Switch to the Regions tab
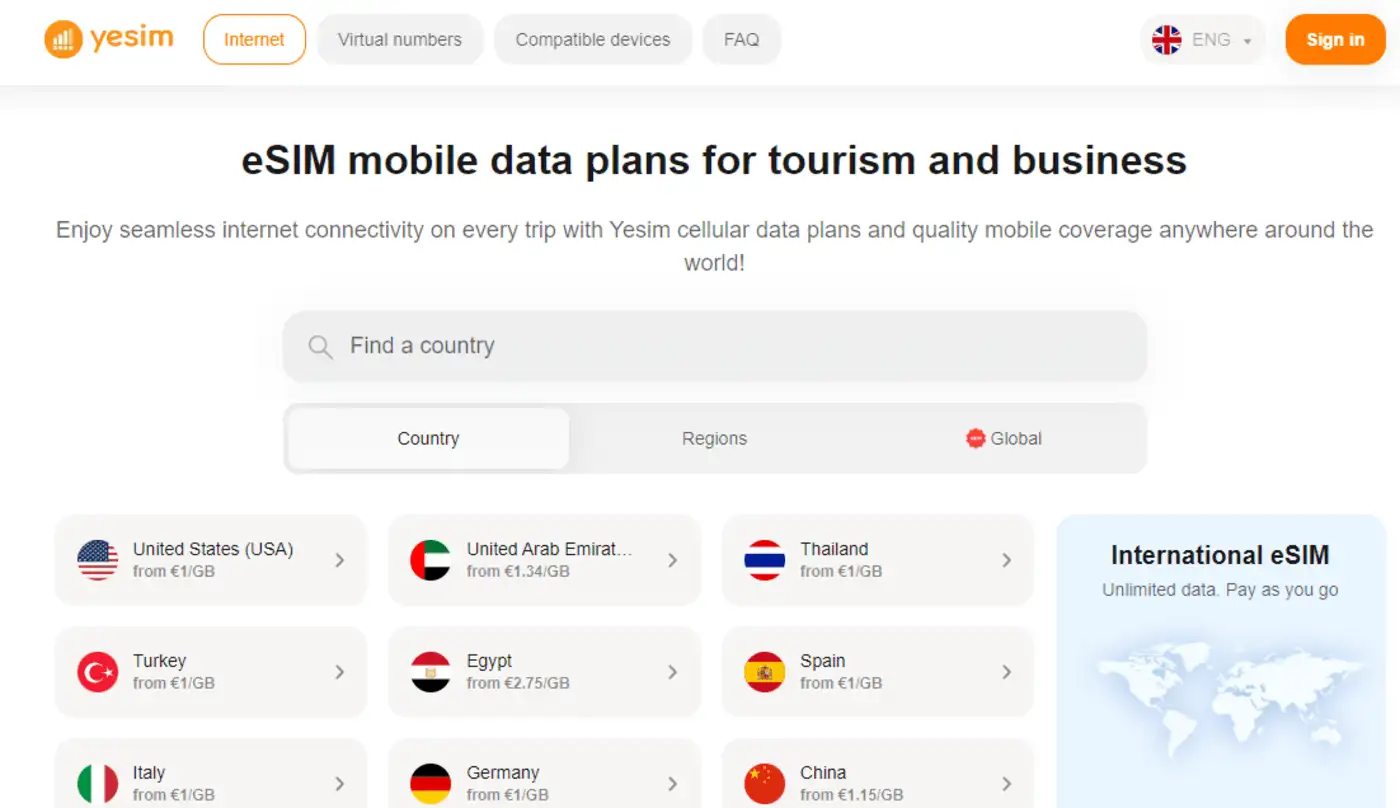The height and width of the screenshot is (808, 1400). pos(714,439)
